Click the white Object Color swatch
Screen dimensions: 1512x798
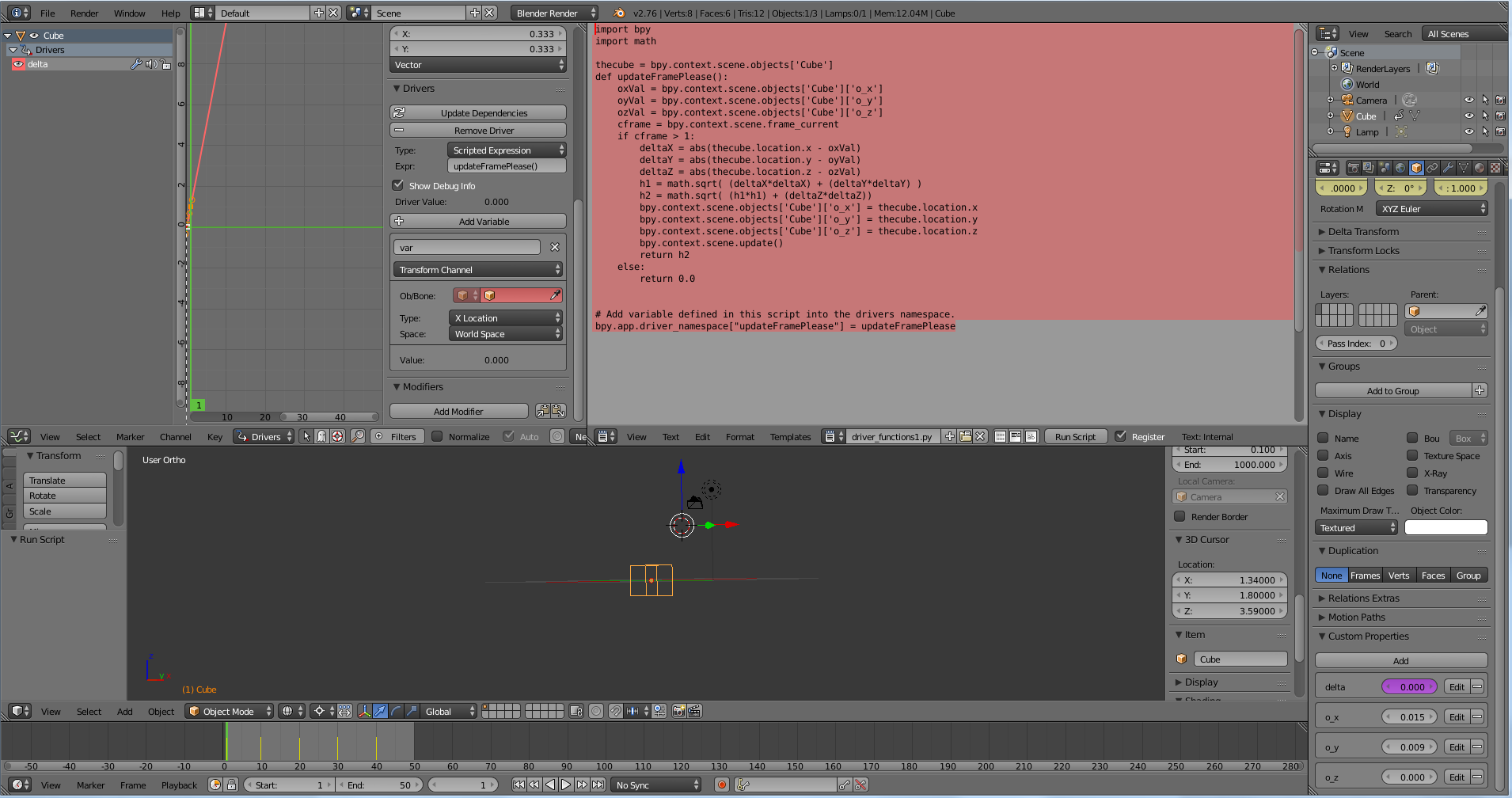coord(1446,527)
